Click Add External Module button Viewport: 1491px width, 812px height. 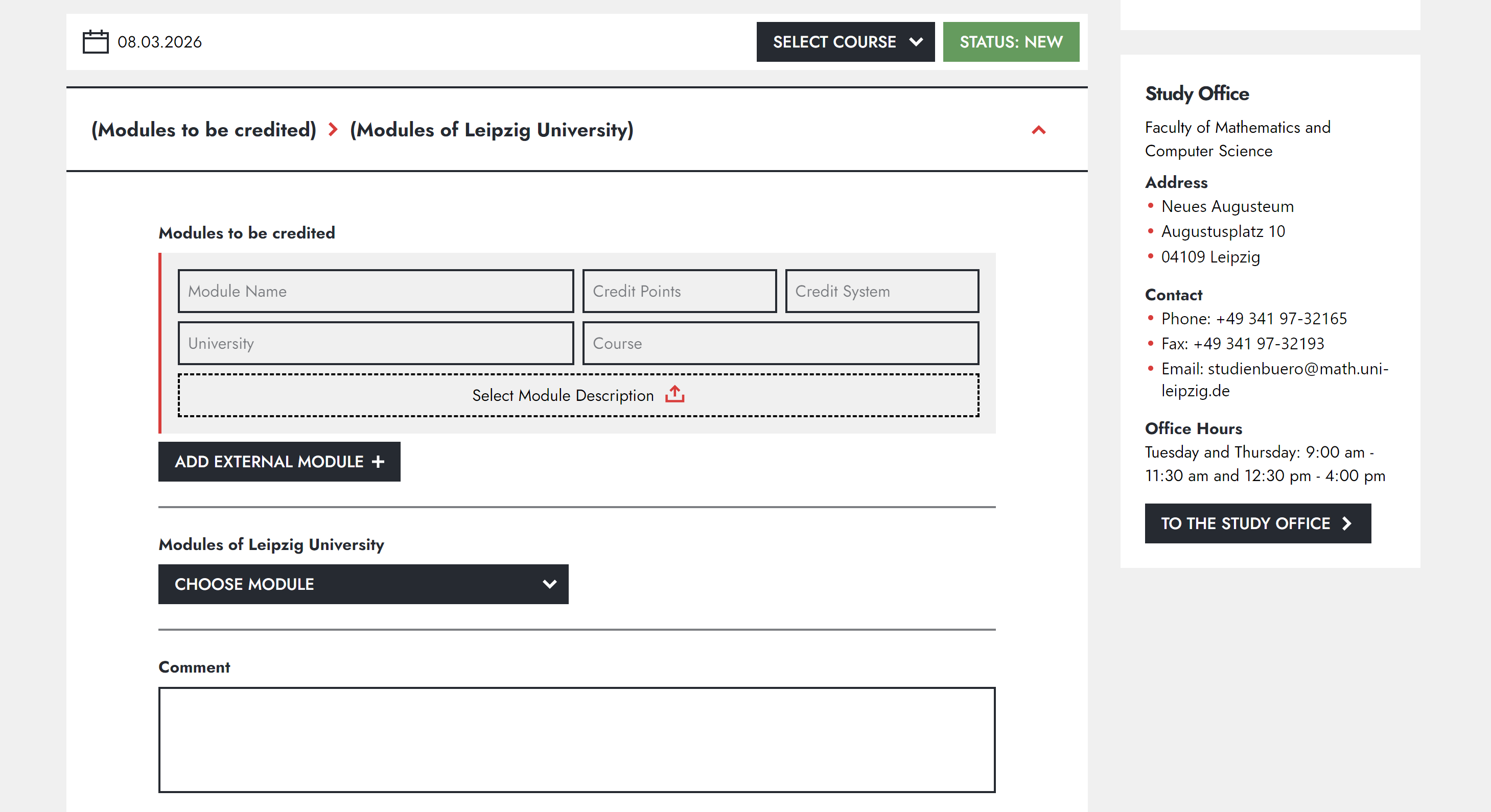pos(279,462)
